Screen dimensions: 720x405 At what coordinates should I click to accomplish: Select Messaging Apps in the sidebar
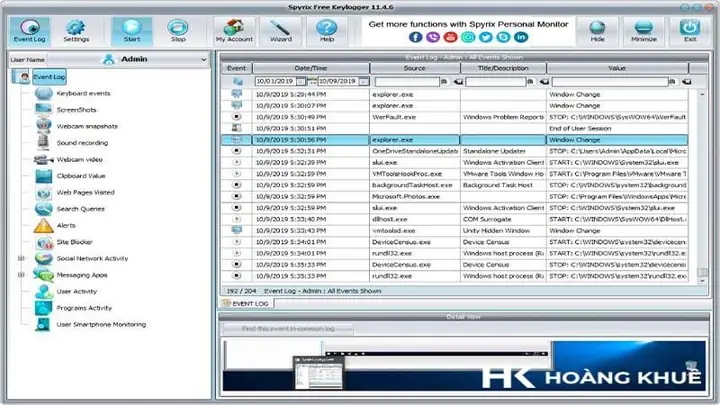click(82, 275)
